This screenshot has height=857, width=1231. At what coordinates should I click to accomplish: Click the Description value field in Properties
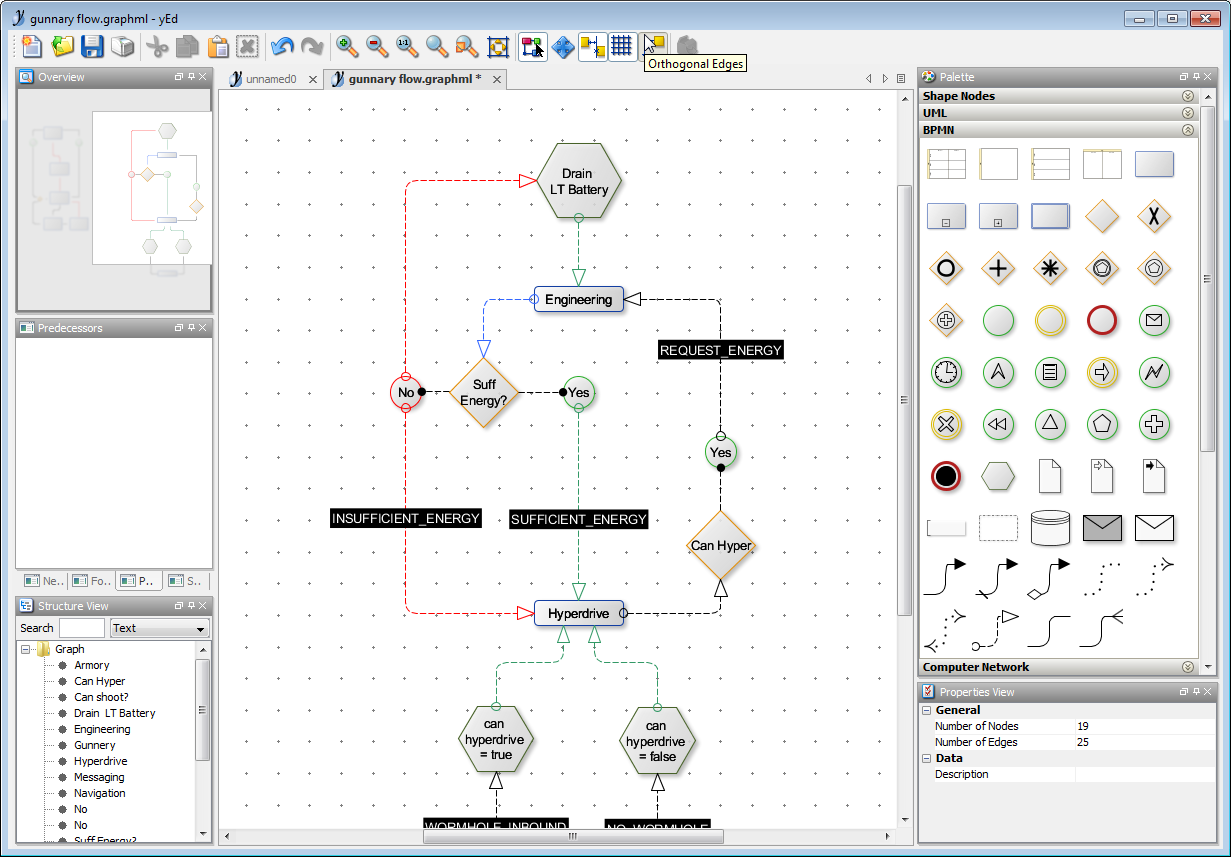pos(1144,774)
